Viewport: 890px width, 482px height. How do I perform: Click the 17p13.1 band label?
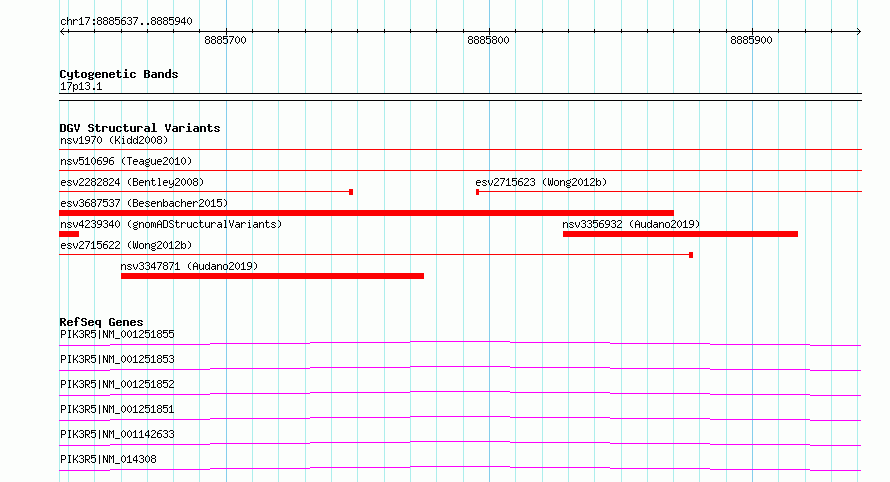[x=81, y=86]
